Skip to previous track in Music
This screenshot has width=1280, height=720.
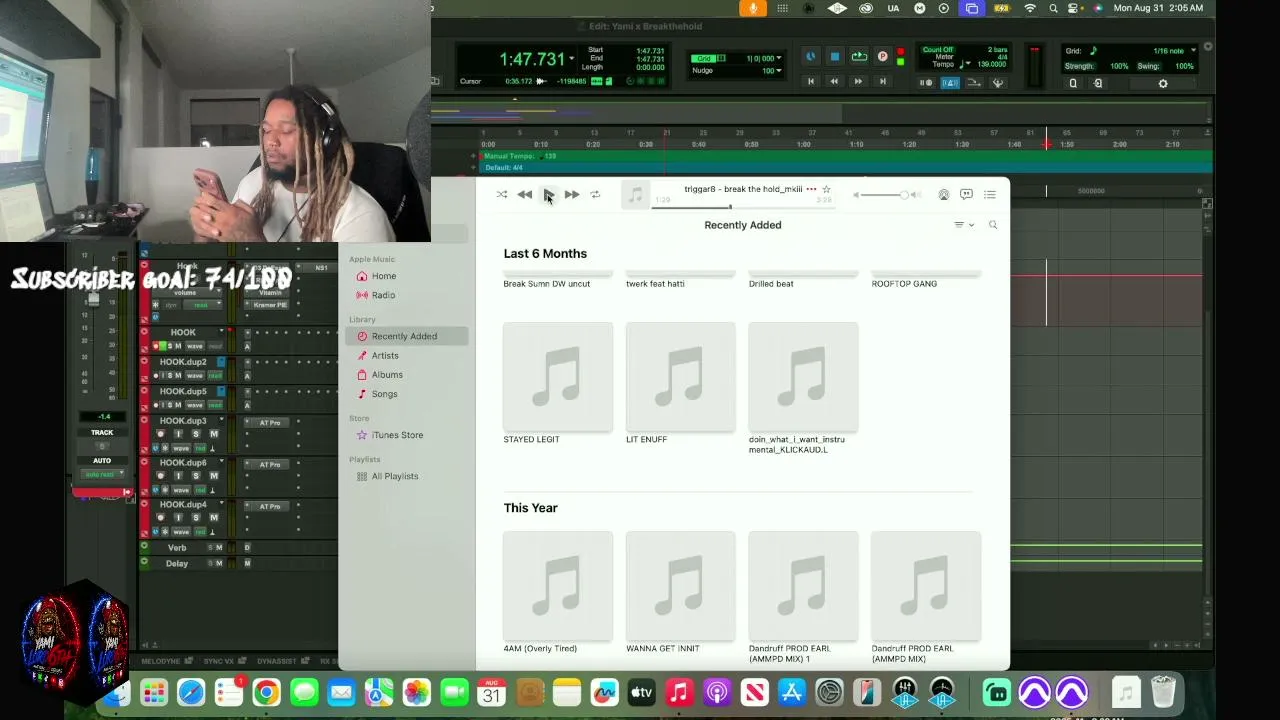tap(525, 195)
